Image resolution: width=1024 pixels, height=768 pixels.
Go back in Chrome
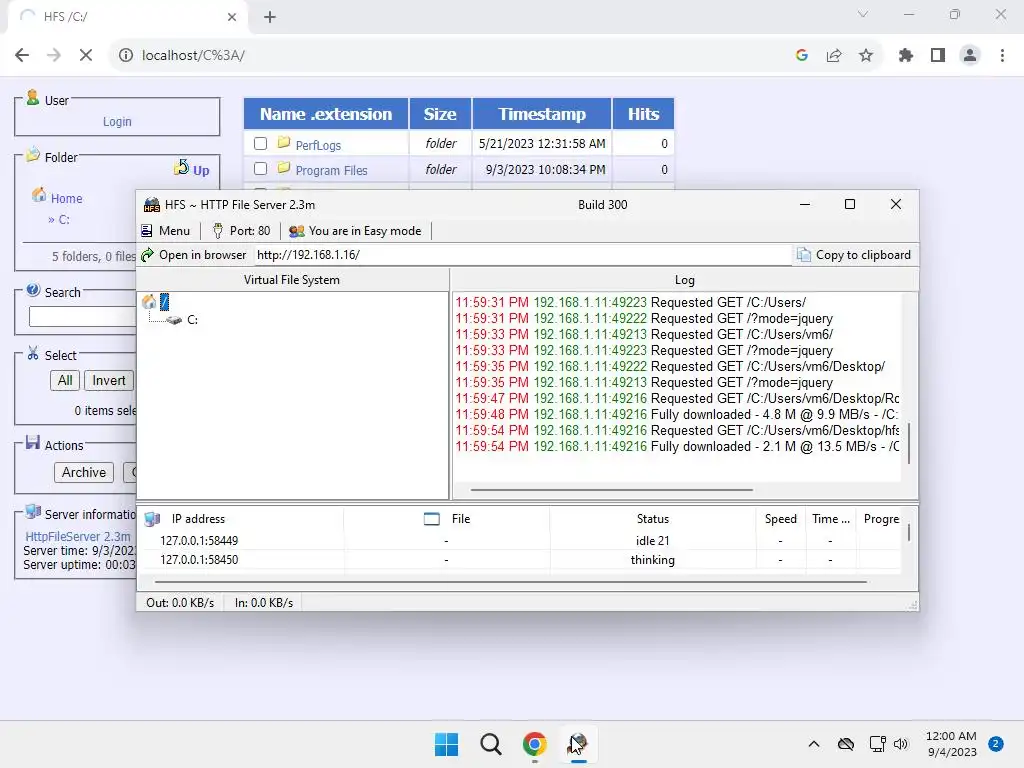[x=22, y=56]
